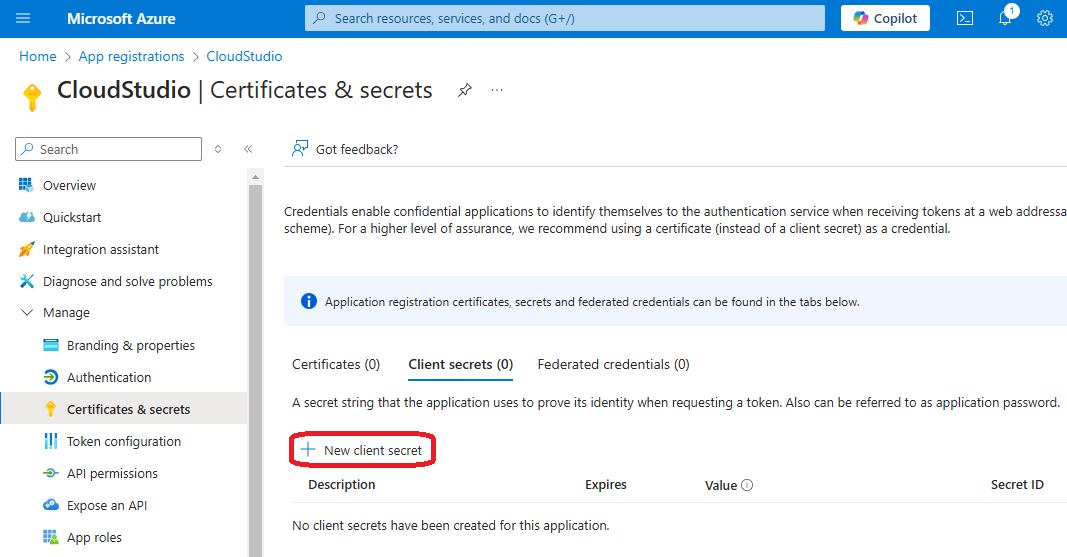Click the Got feedback icon

click(299, 149)
